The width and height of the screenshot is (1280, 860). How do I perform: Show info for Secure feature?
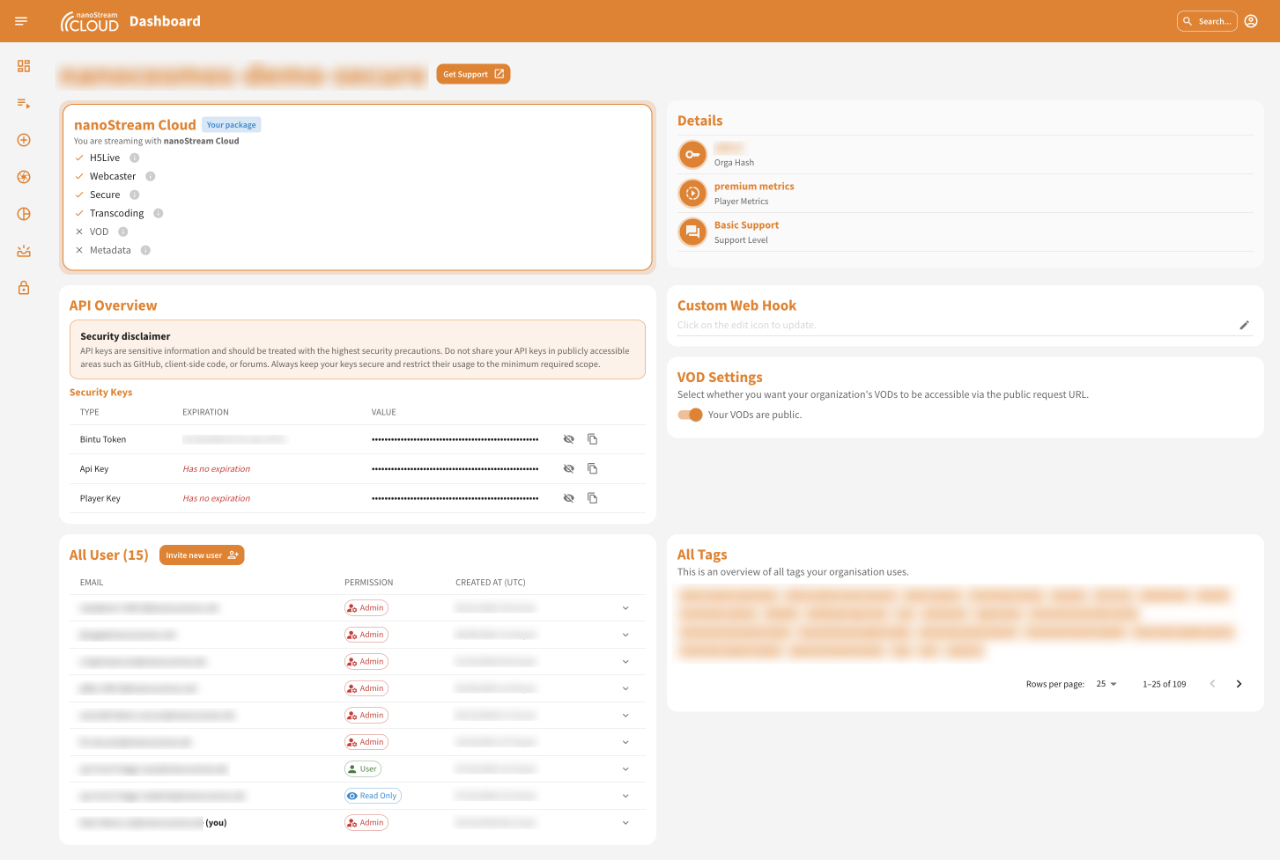click(x=134, y=195)
